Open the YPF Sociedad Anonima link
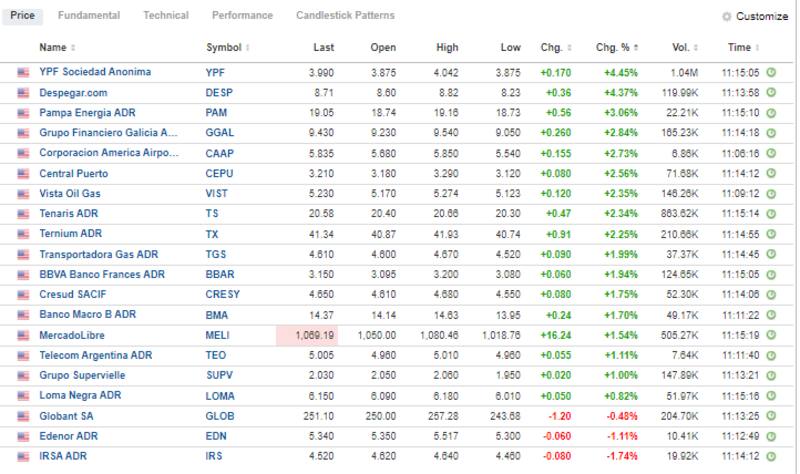Image resolution: width=800 pixels, height=474 pixels. click(x=95, y=73)
